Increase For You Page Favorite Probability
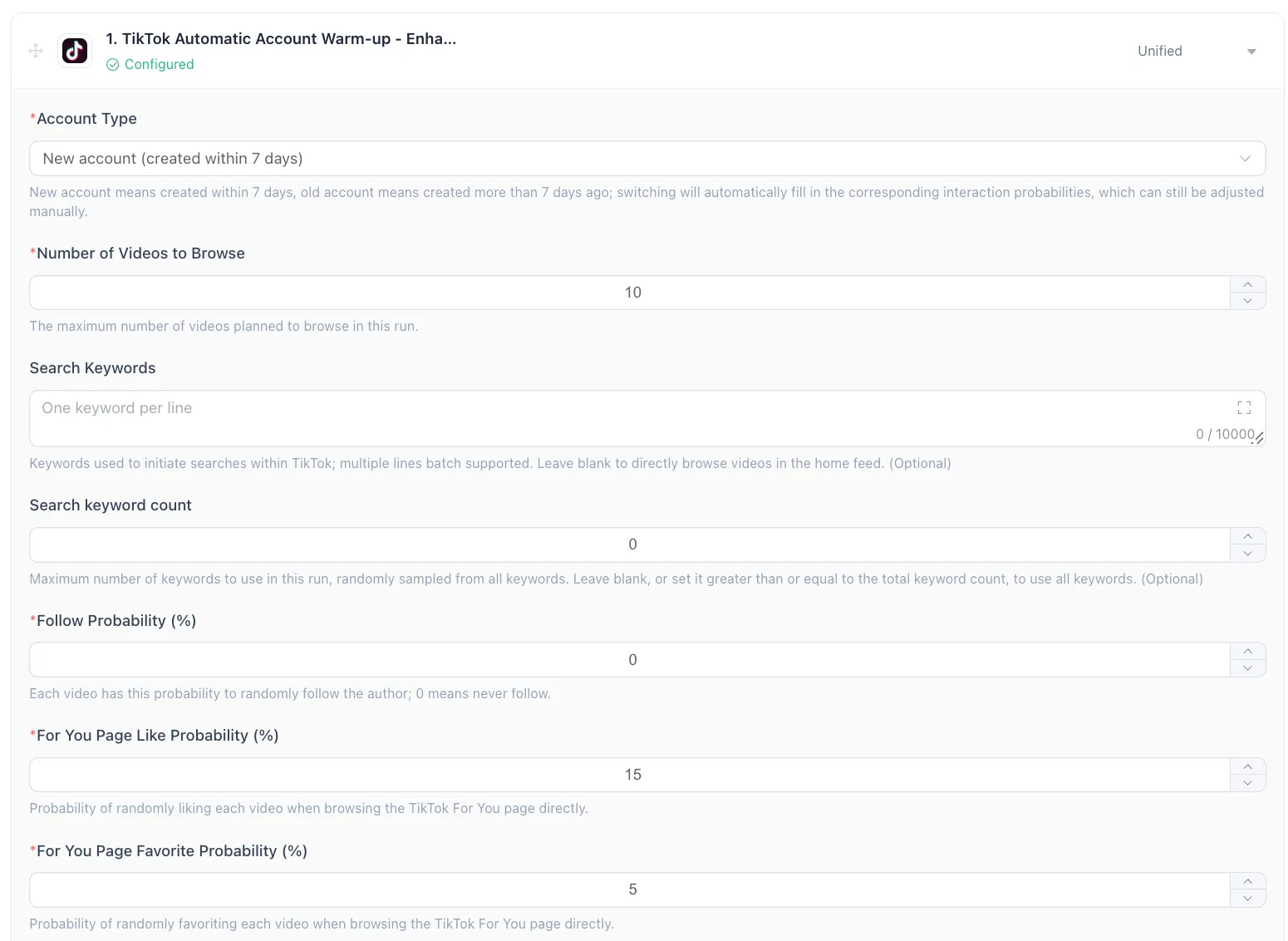This screenshot has width=1288, height=941. coord(1247,881)
